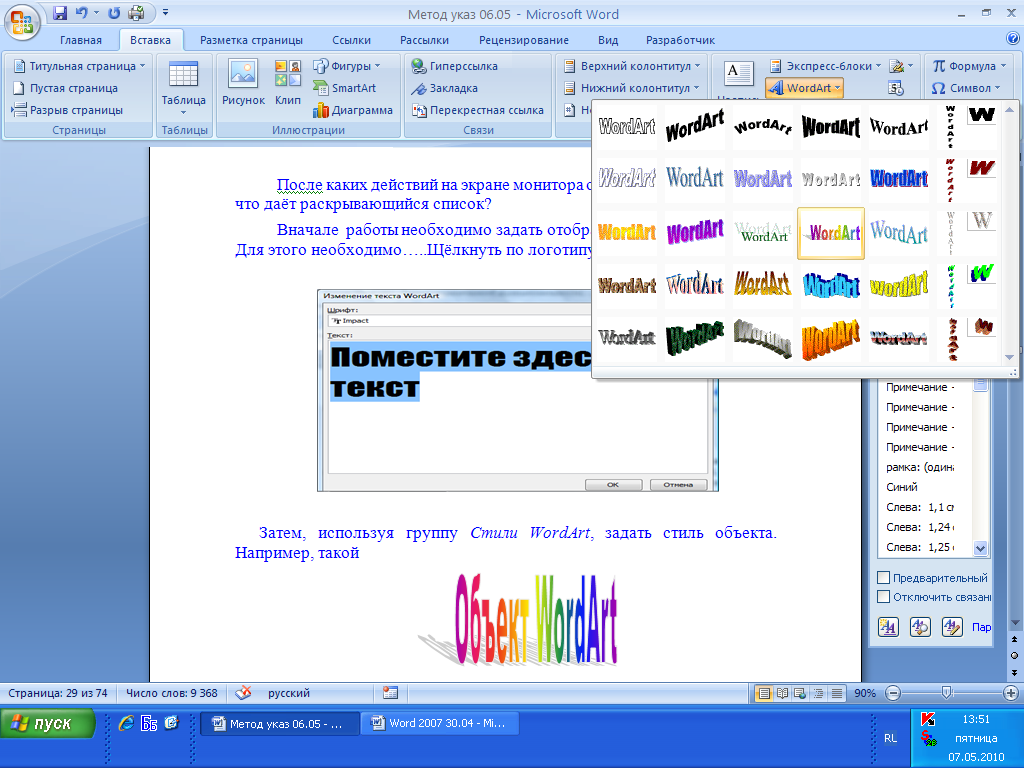Switch to Full Screen Reading view icon
1024x768 pixels.
point(782,693)
